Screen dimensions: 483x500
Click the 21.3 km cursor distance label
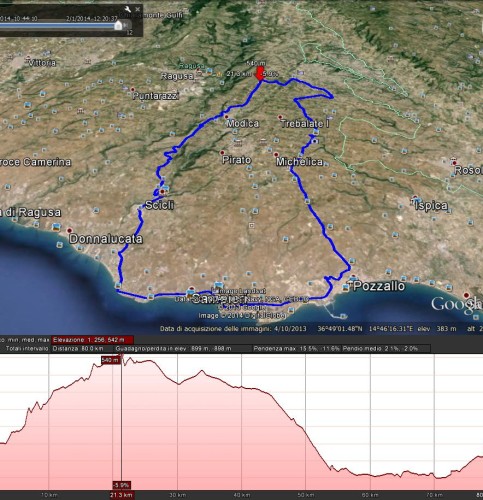121,495
